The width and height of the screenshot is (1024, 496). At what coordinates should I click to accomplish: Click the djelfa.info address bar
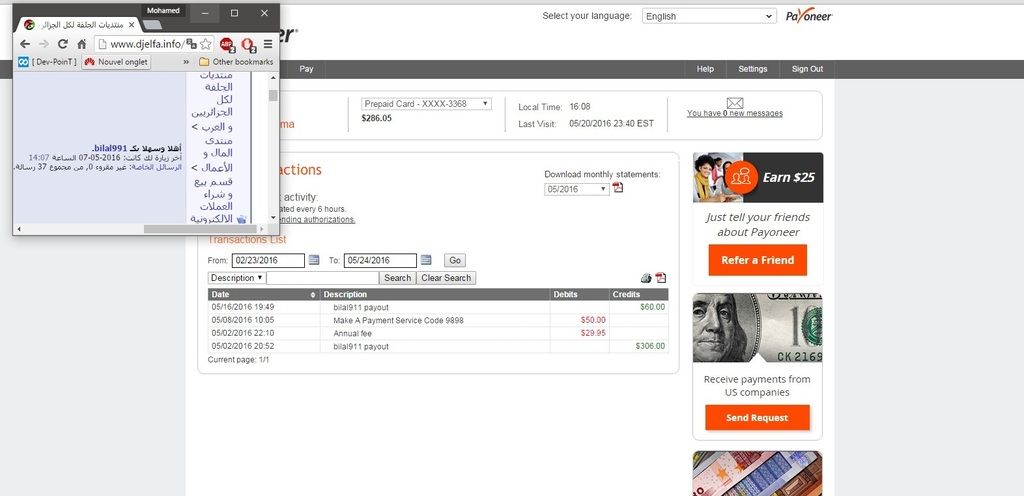147,44
